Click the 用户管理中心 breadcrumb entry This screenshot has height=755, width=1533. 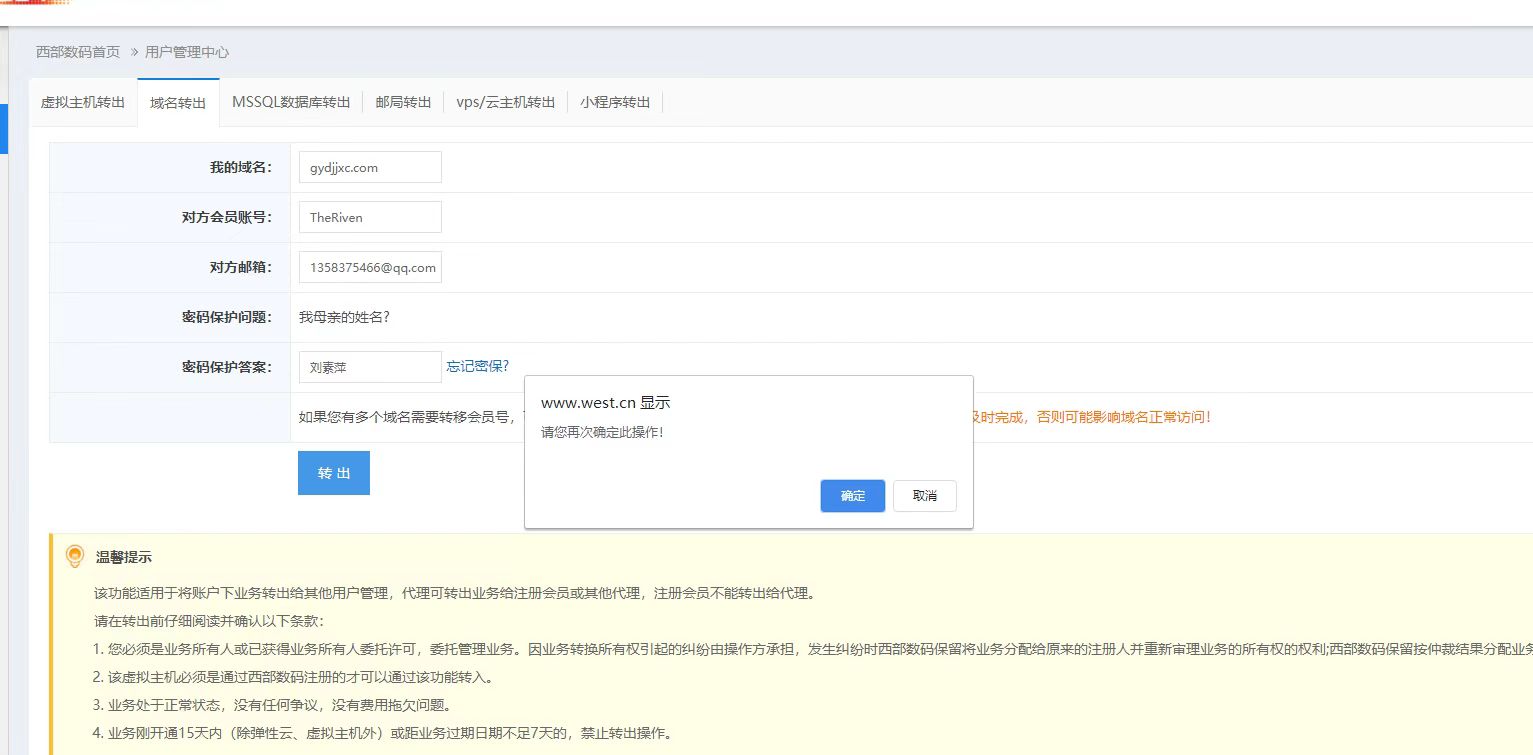[x=186, y=51]
